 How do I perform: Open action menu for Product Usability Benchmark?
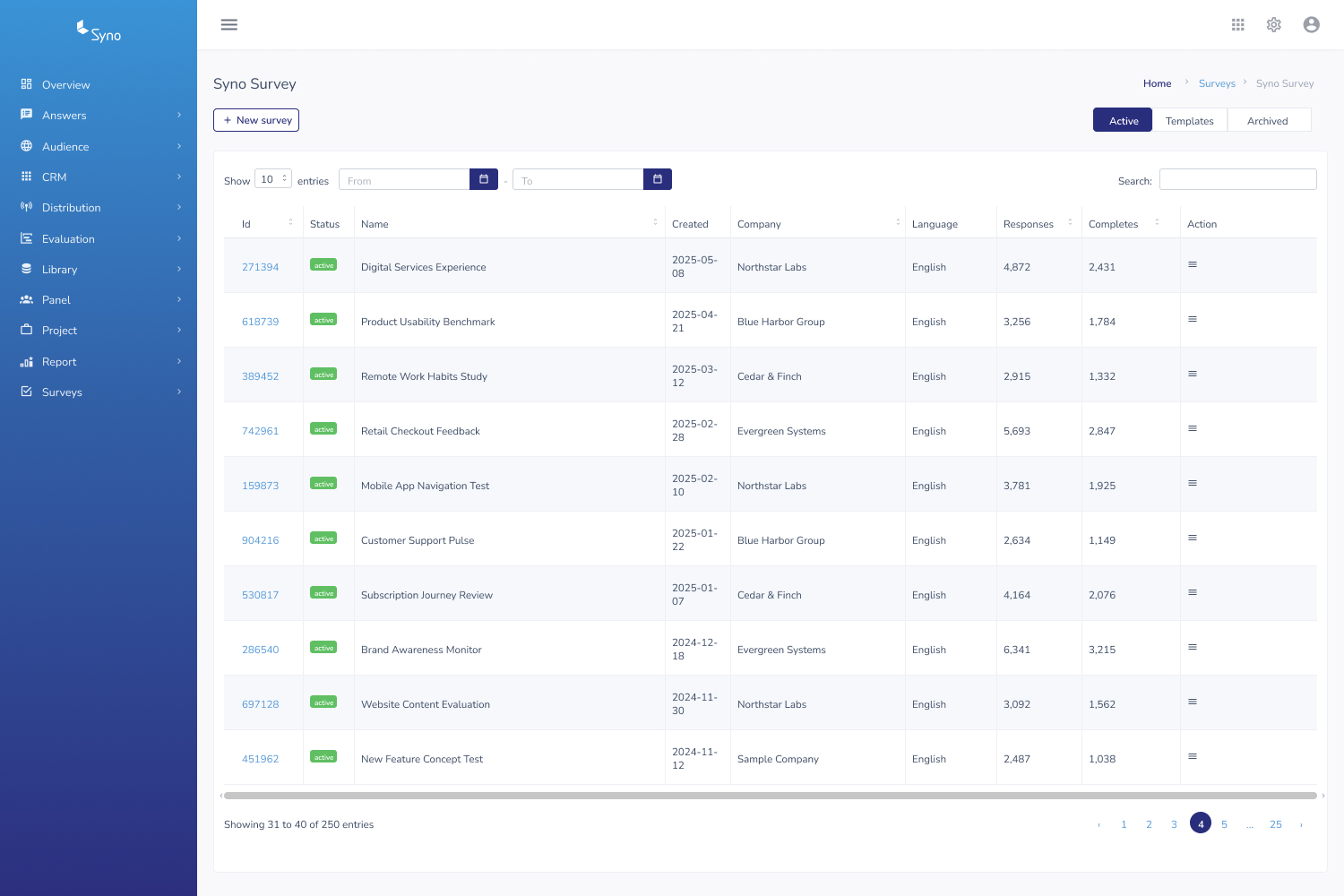coord(1193,320)
